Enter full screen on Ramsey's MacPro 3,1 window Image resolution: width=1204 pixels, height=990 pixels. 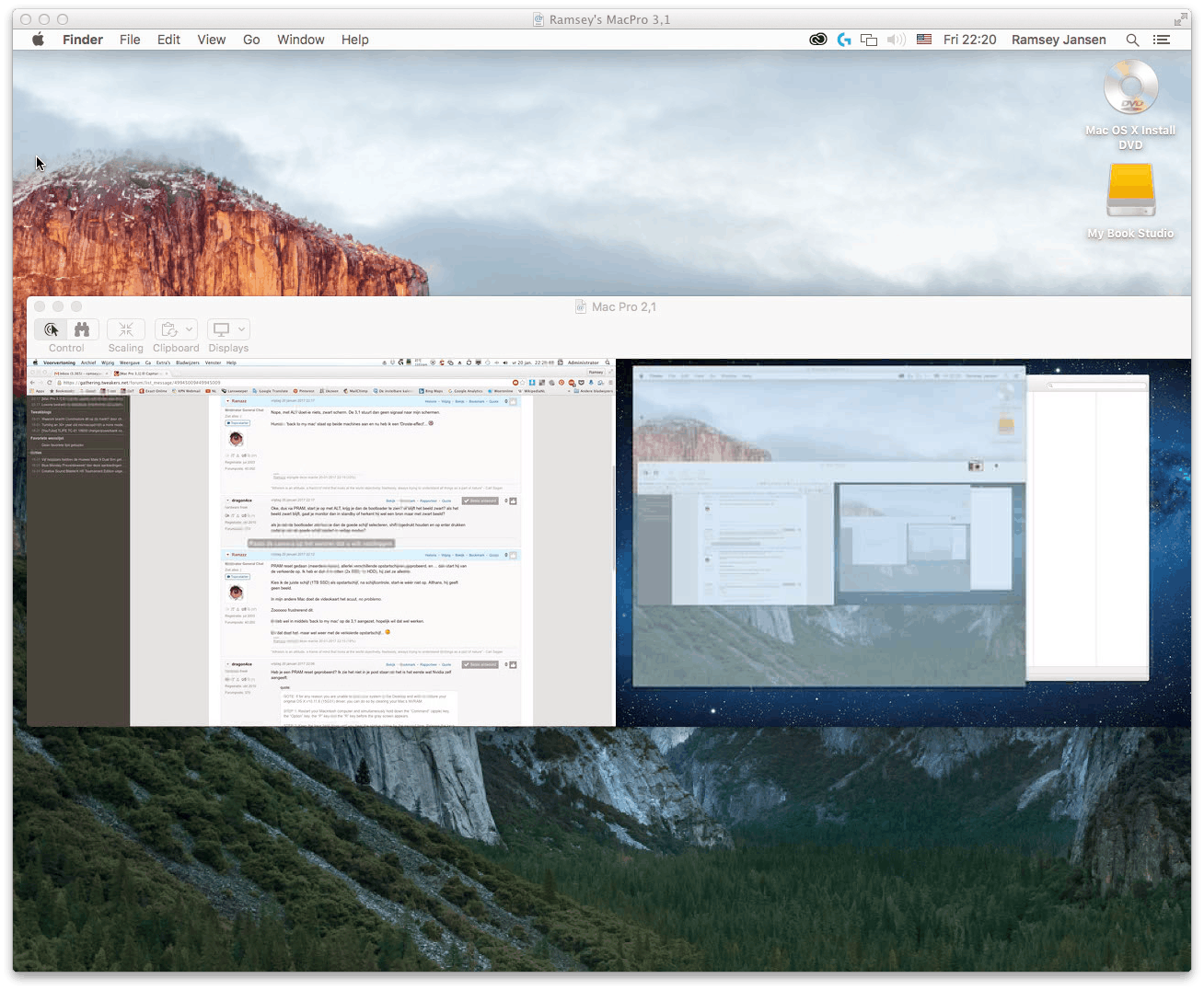[1180, 19]
